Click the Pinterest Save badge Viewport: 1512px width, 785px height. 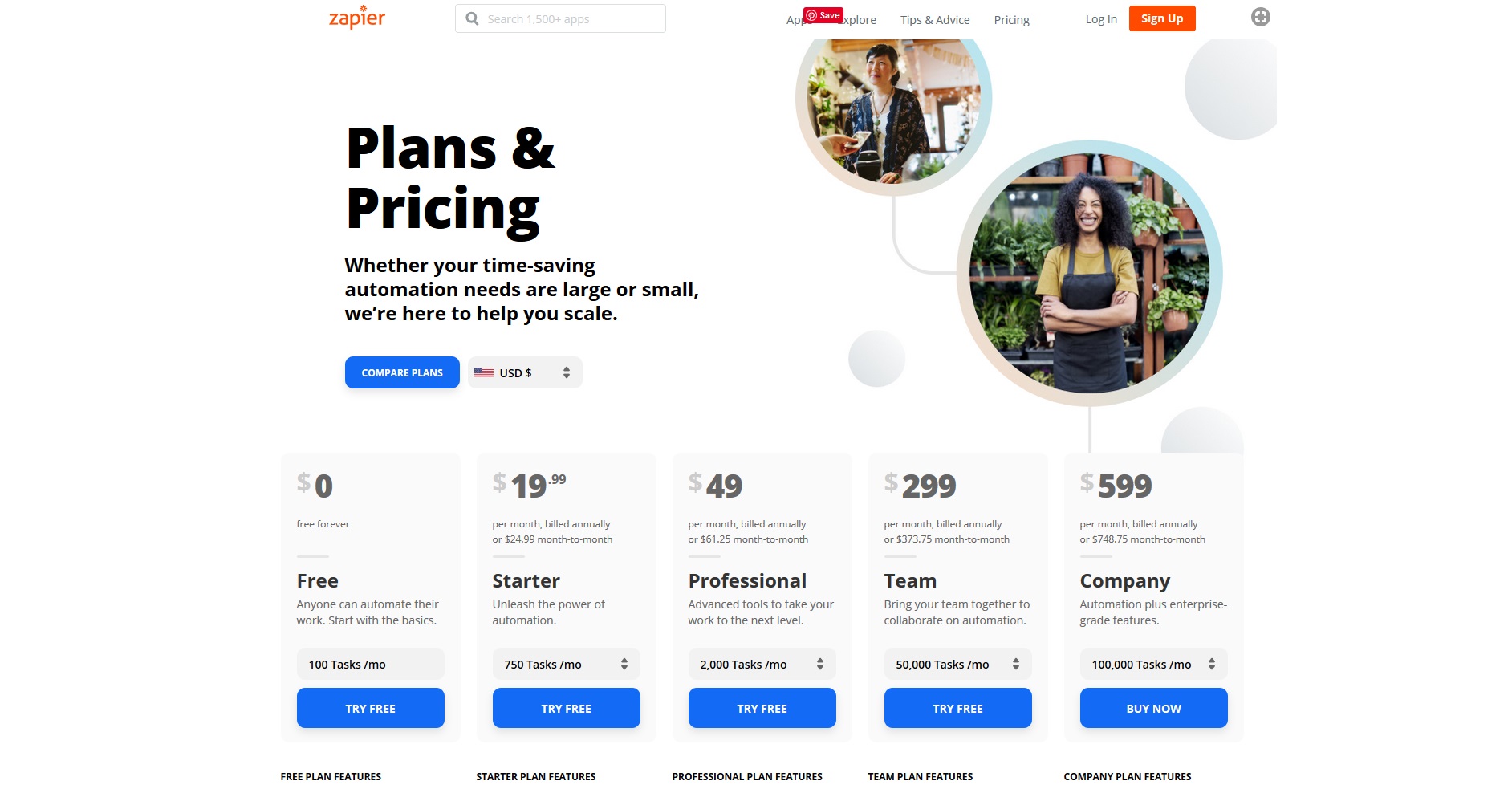click(823, 15)
